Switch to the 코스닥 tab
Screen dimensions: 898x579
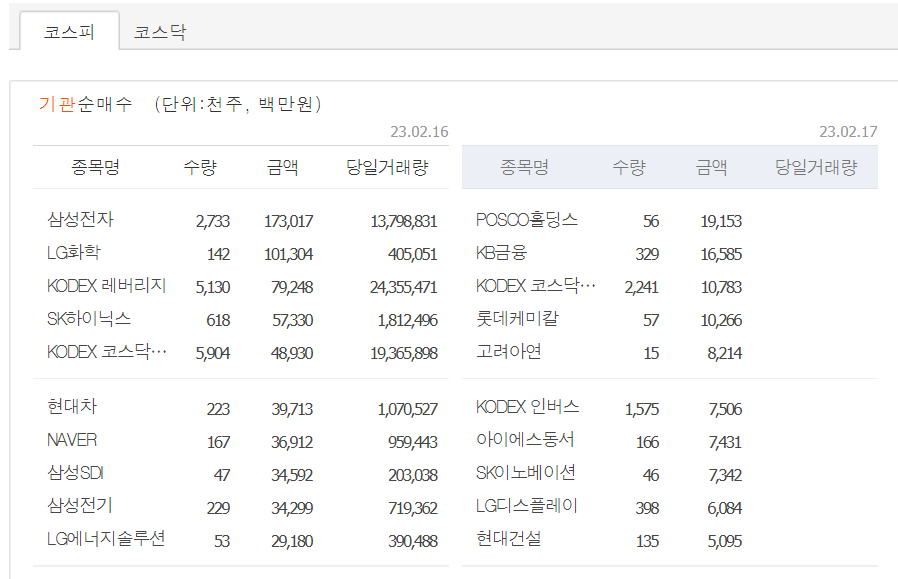(x=160, y=31)
